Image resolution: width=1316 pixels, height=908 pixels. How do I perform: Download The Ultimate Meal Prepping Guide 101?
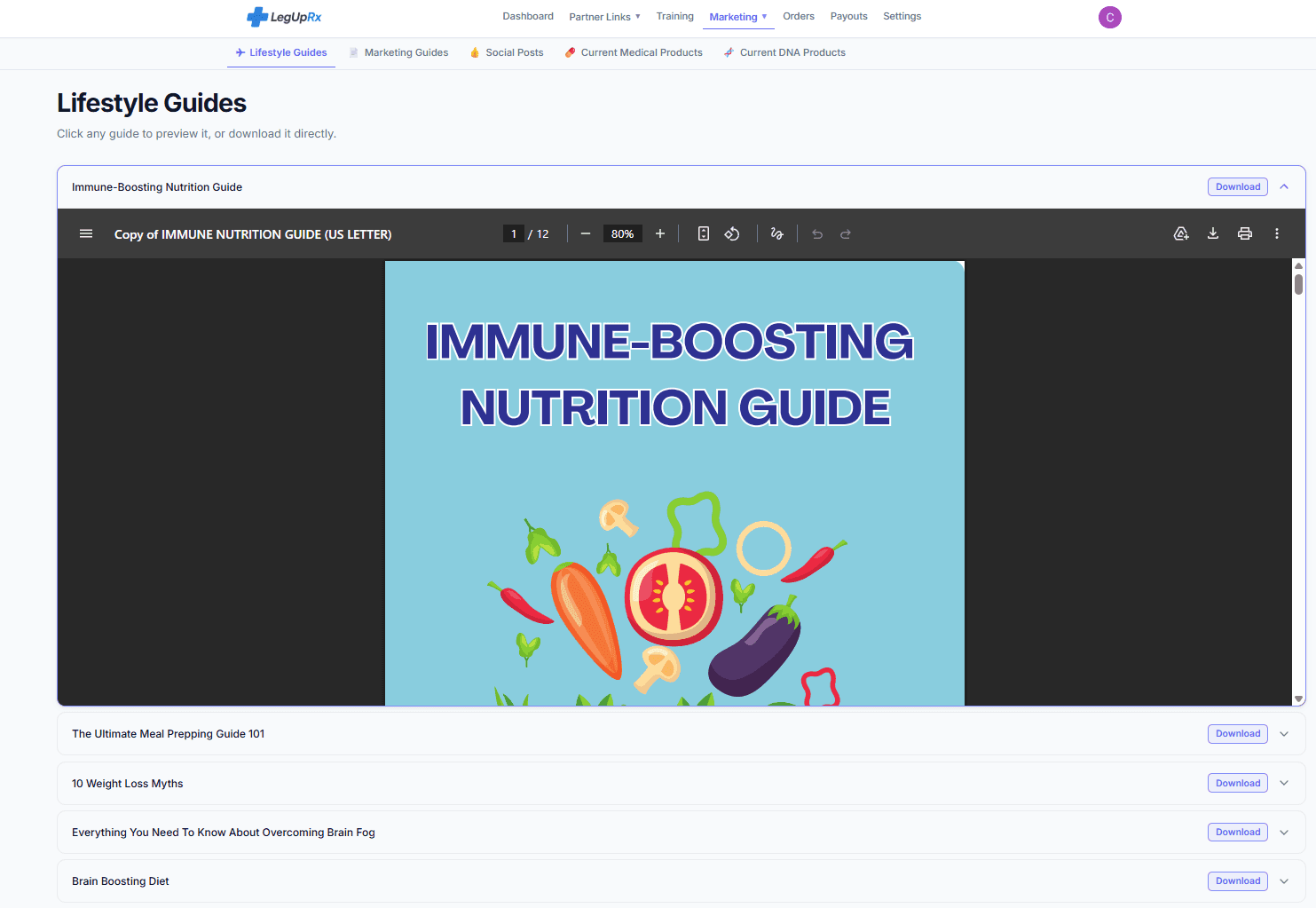coord(1237,733)
